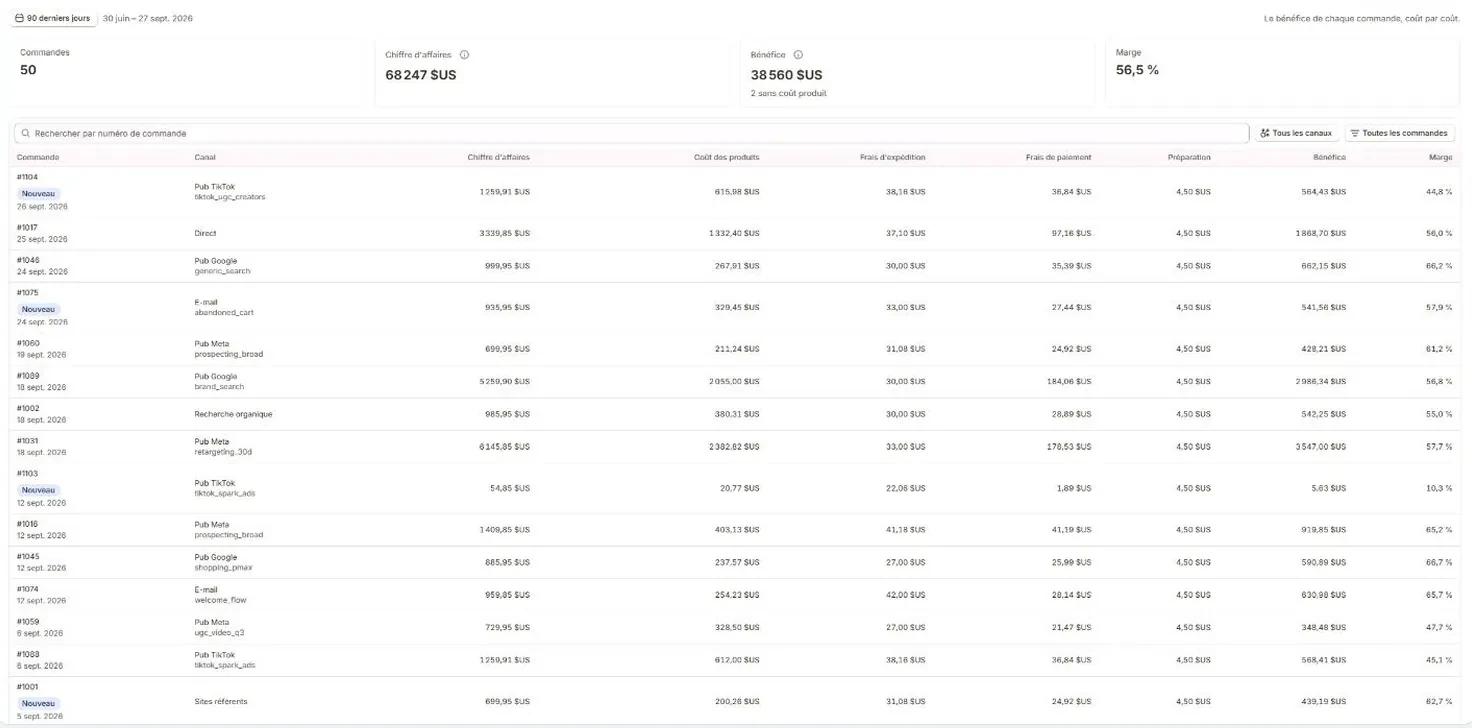Open the 90 derniers jours date range picker
The image size is (1472, 728).
pyautogui.click(x=54, y=18)
